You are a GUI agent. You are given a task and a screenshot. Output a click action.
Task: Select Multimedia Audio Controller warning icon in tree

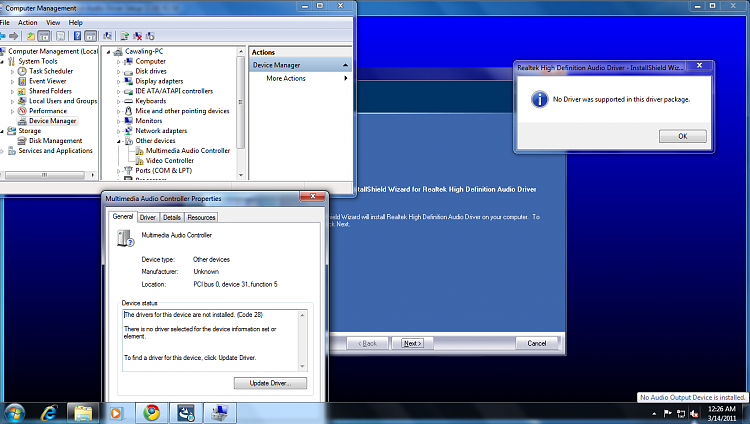click(x=139, y=151)
